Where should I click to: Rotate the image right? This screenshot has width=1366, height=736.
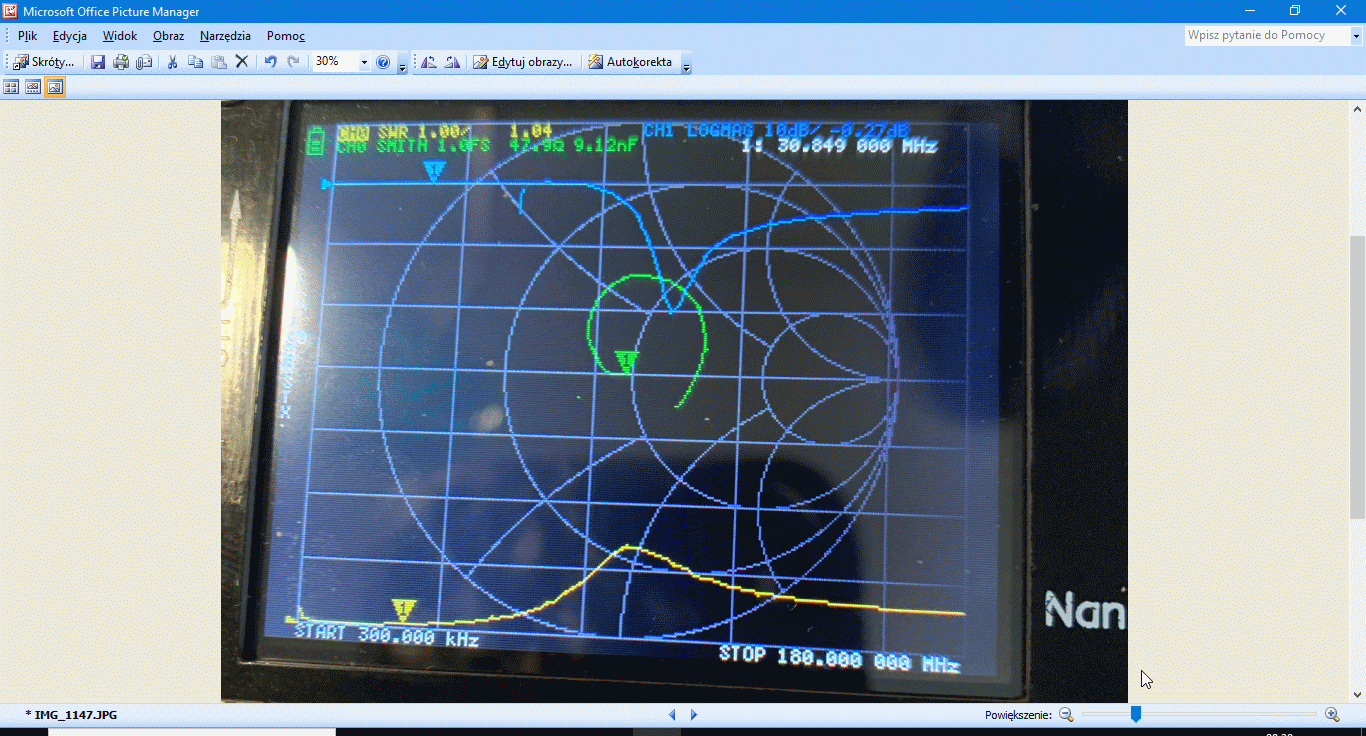[x=452, y=62]
